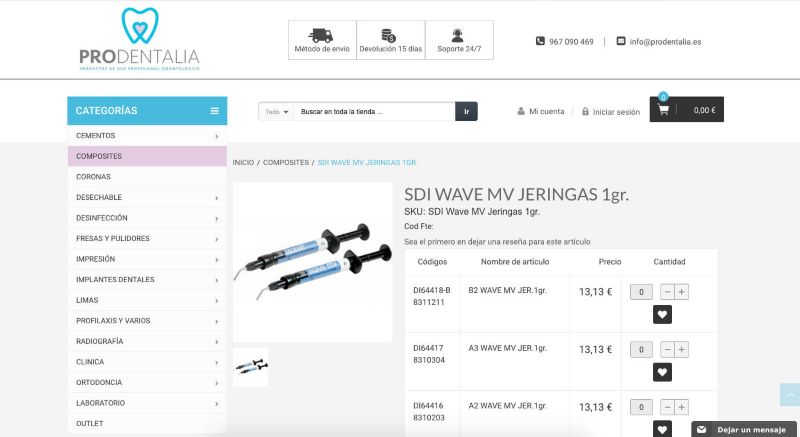Click the Mi cuenta user icon
Screen dimensions: 800x437
click(521, 111)
